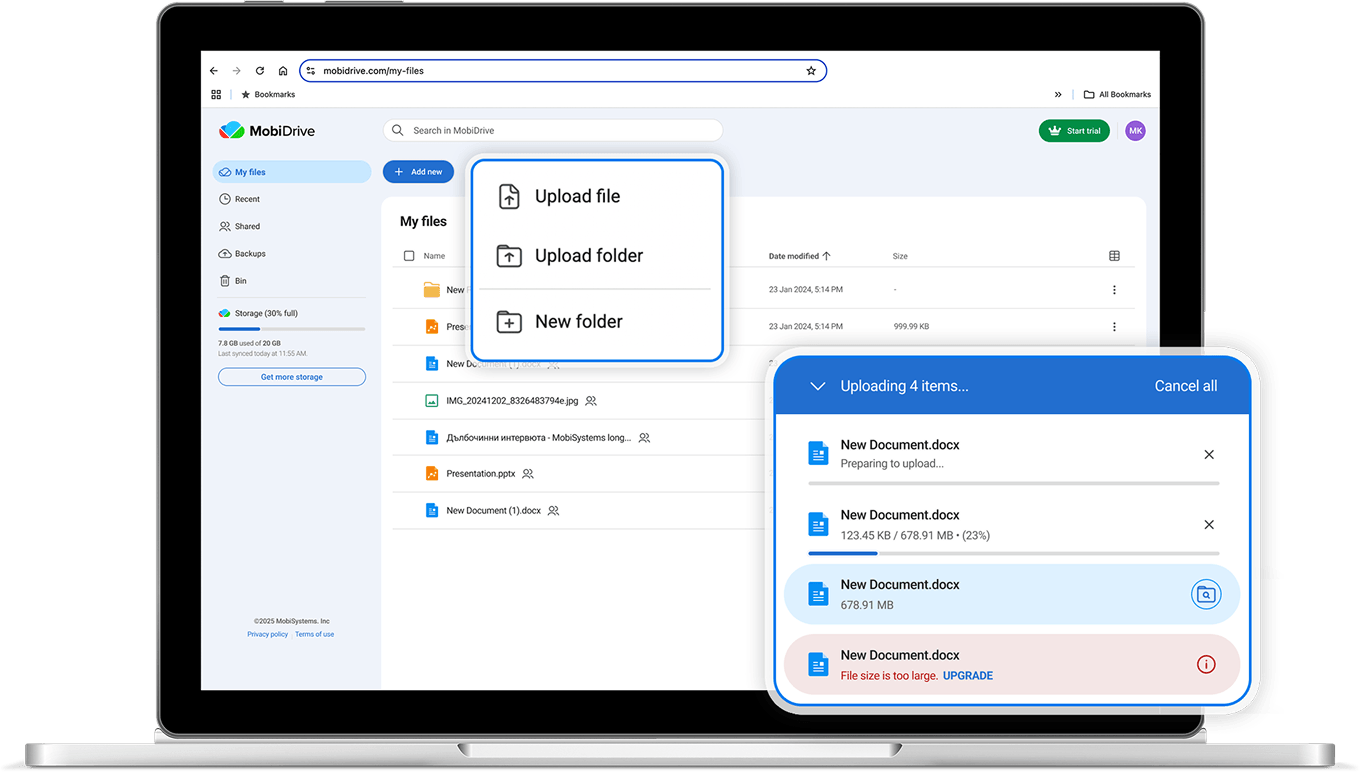Click the UPGRADE link
This screenshot has height=772, width=1360.
click(x=968, y=676)
